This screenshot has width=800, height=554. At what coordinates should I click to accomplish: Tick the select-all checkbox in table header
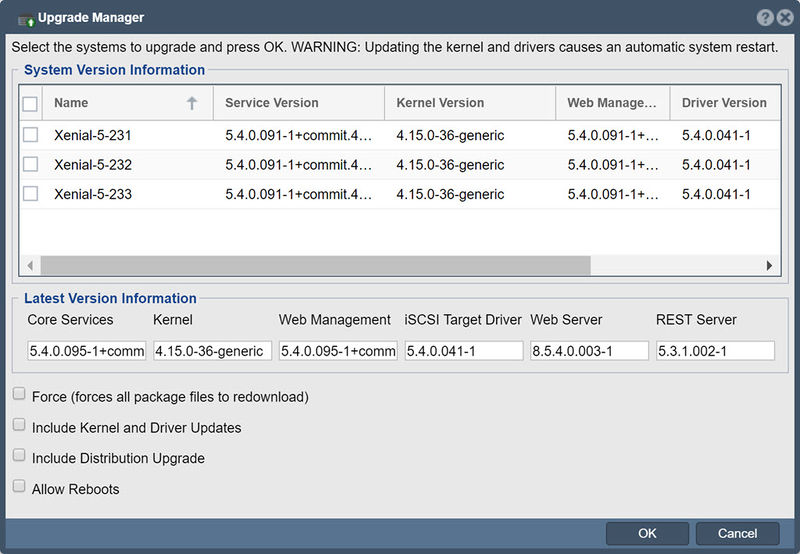30,104
